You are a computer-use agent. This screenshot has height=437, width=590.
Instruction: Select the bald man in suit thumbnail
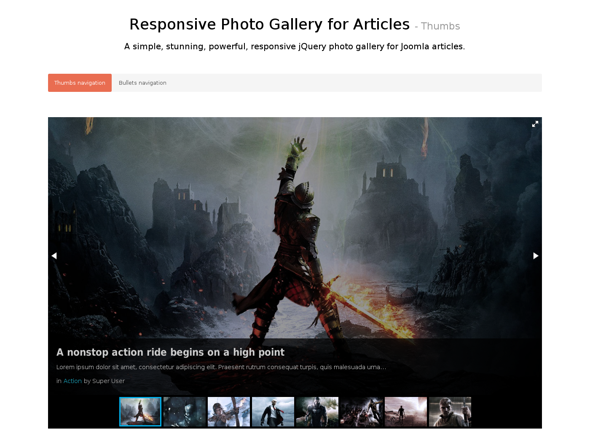pos(273,412)
